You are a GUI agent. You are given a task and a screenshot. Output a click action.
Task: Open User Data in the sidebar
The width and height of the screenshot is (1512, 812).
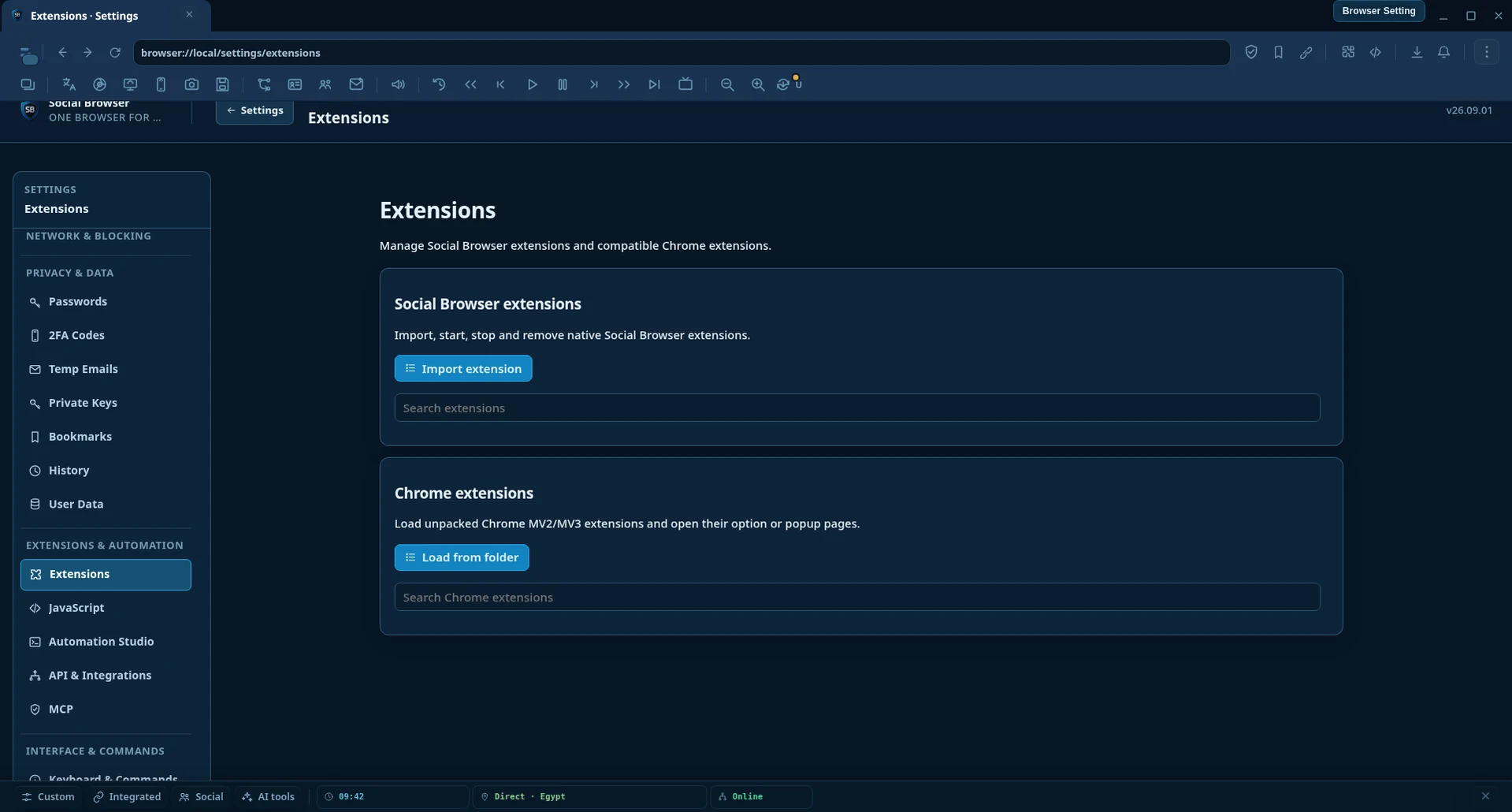tap(106, 505)
